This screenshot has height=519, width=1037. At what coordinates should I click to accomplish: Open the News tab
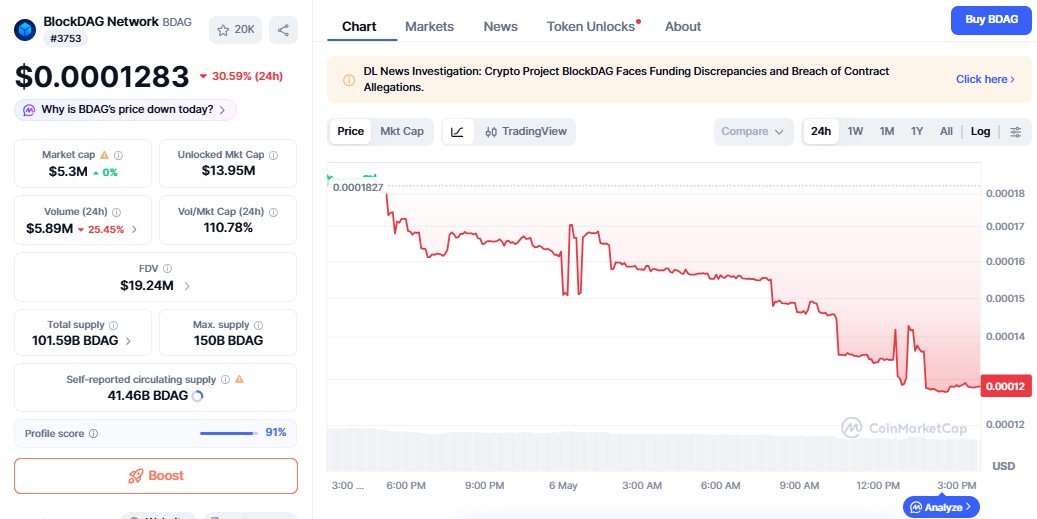(501, 27)
